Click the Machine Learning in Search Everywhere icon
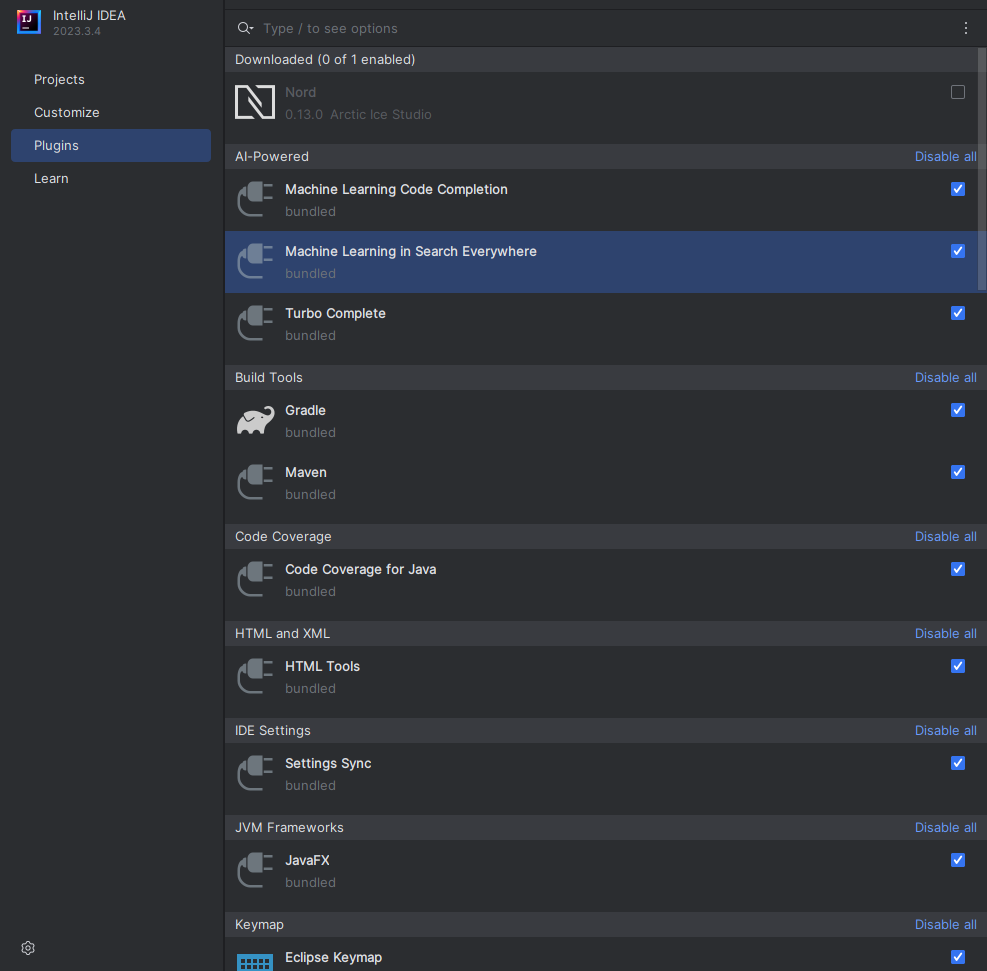The image size is (987, 971). coord(255,261)
